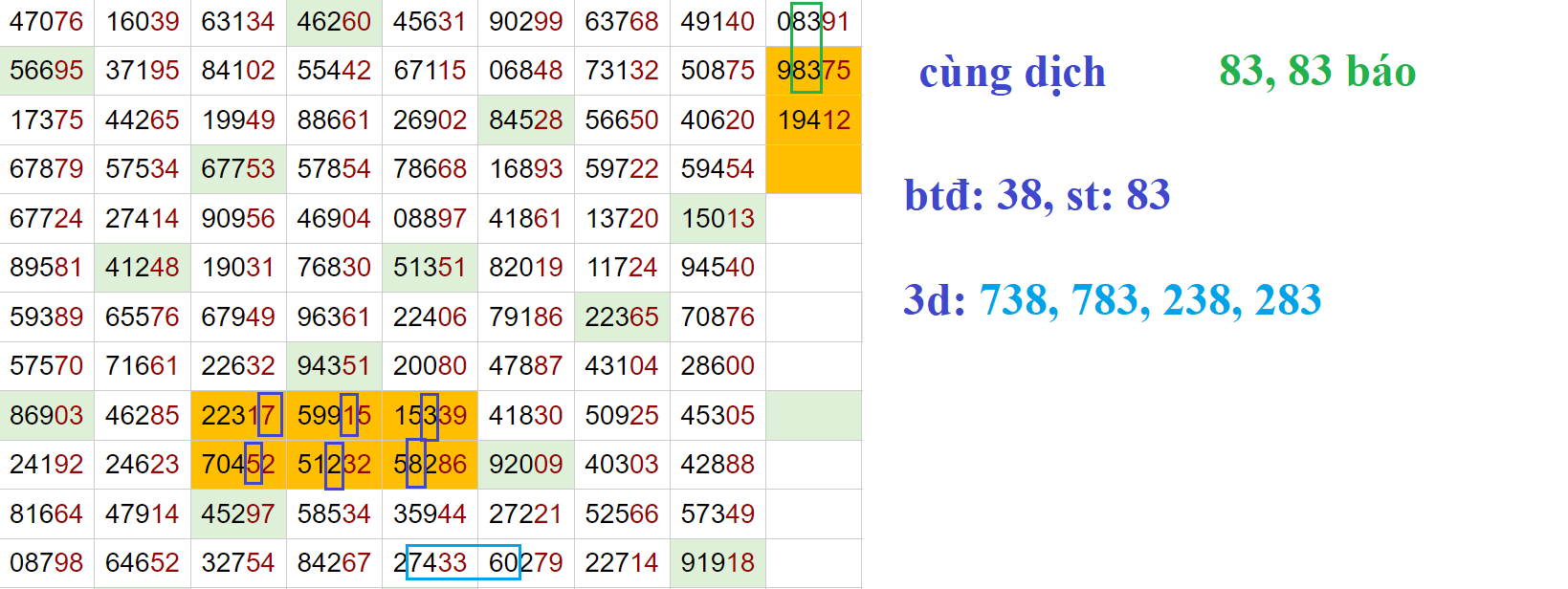Select the green-shaded cell 46260

334,21
